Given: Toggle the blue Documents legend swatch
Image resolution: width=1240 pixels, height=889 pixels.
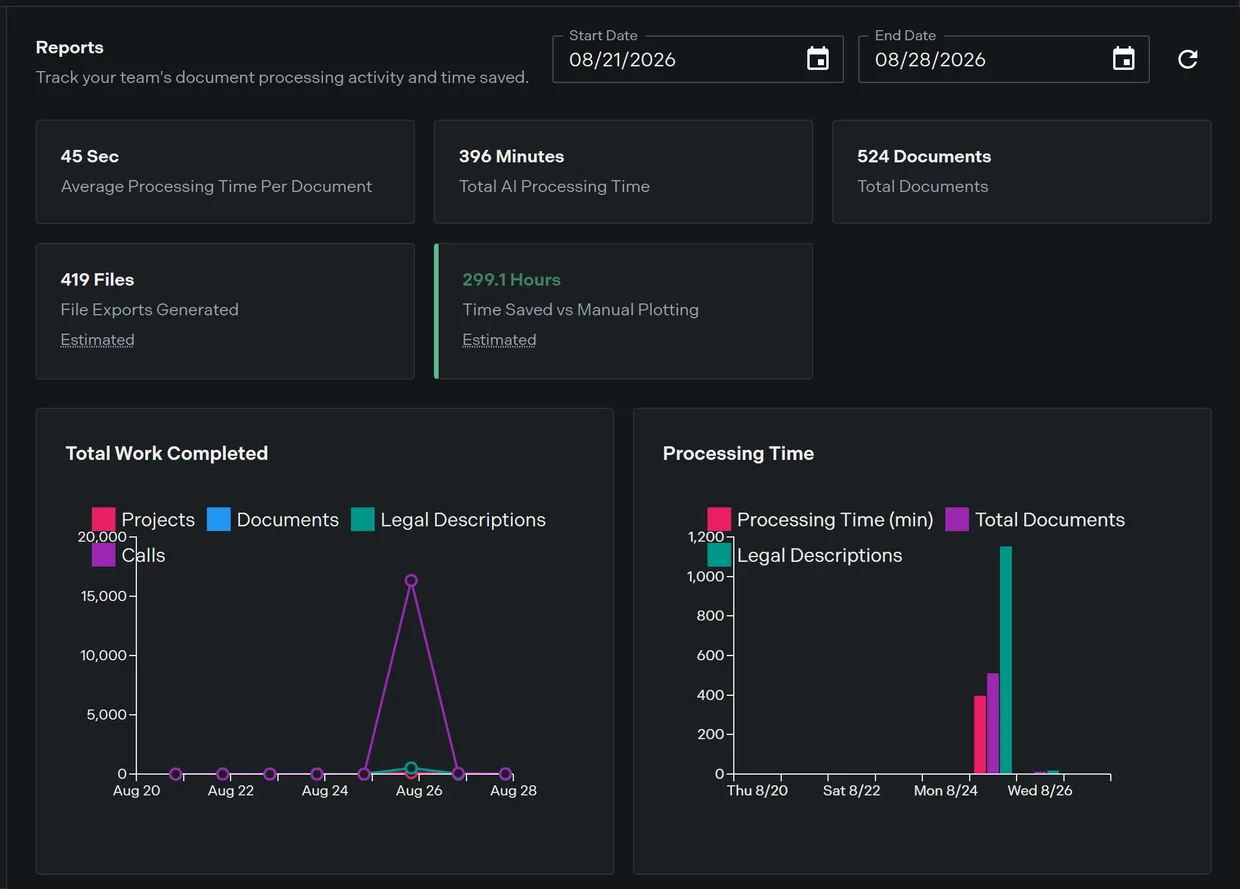Looking at the screenshot, I should (x=219, y=519).
